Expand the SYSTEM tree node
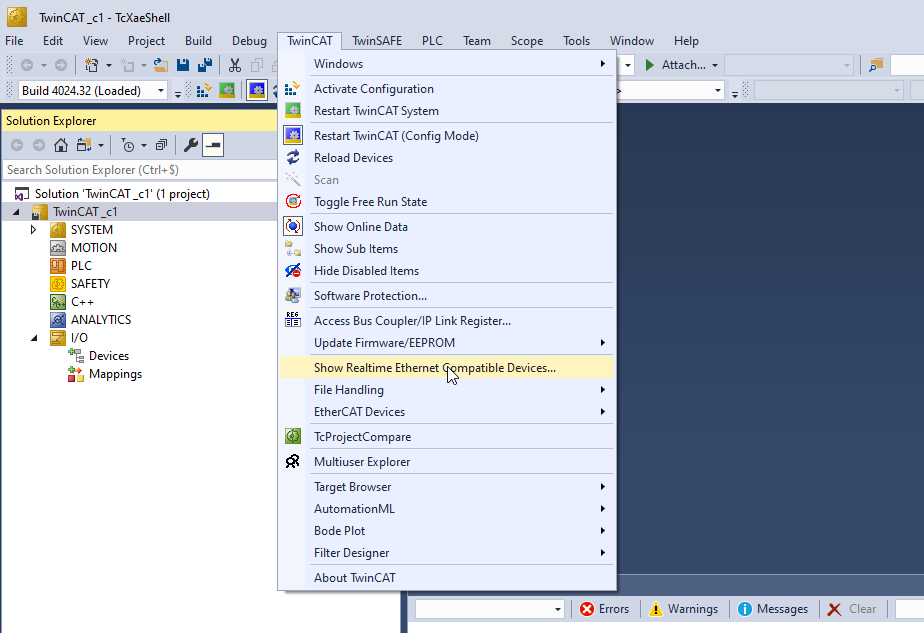Image resolution: width=924 pixels, height=633 pixels. 33,230
